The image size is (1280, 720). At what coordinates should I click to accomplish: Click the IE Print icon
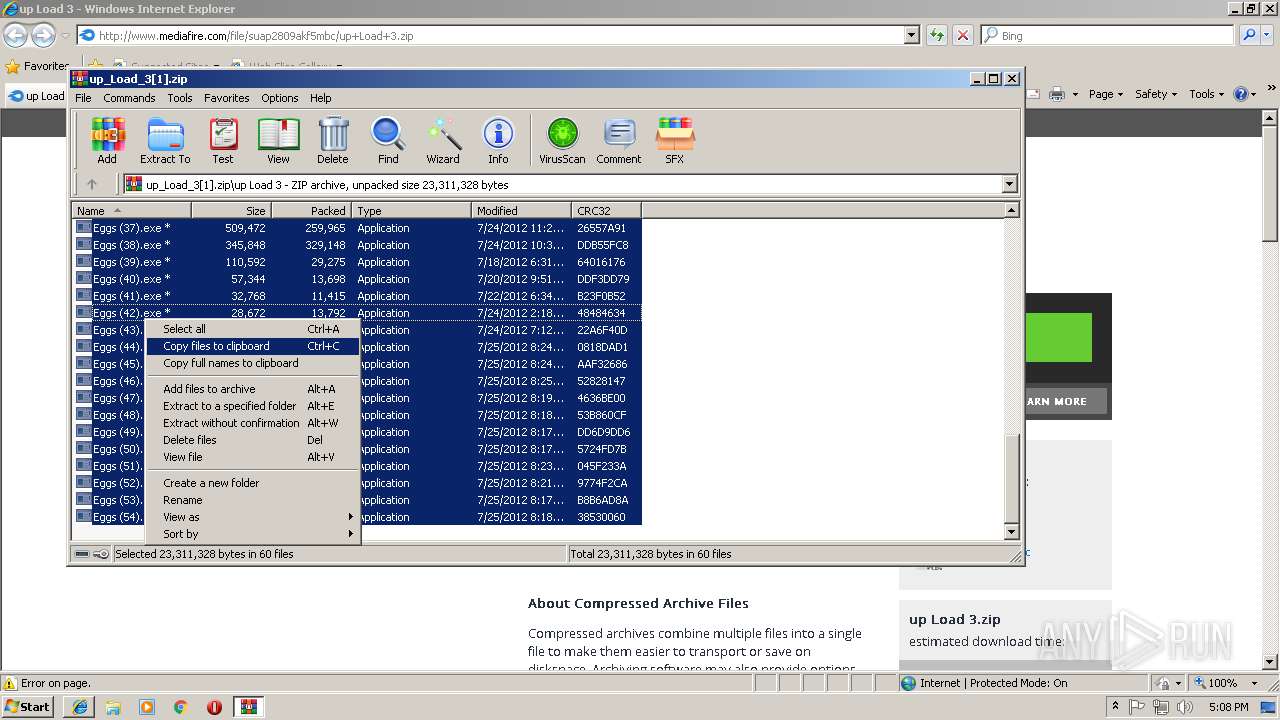pyautogui.click(x=1058, y=94)
